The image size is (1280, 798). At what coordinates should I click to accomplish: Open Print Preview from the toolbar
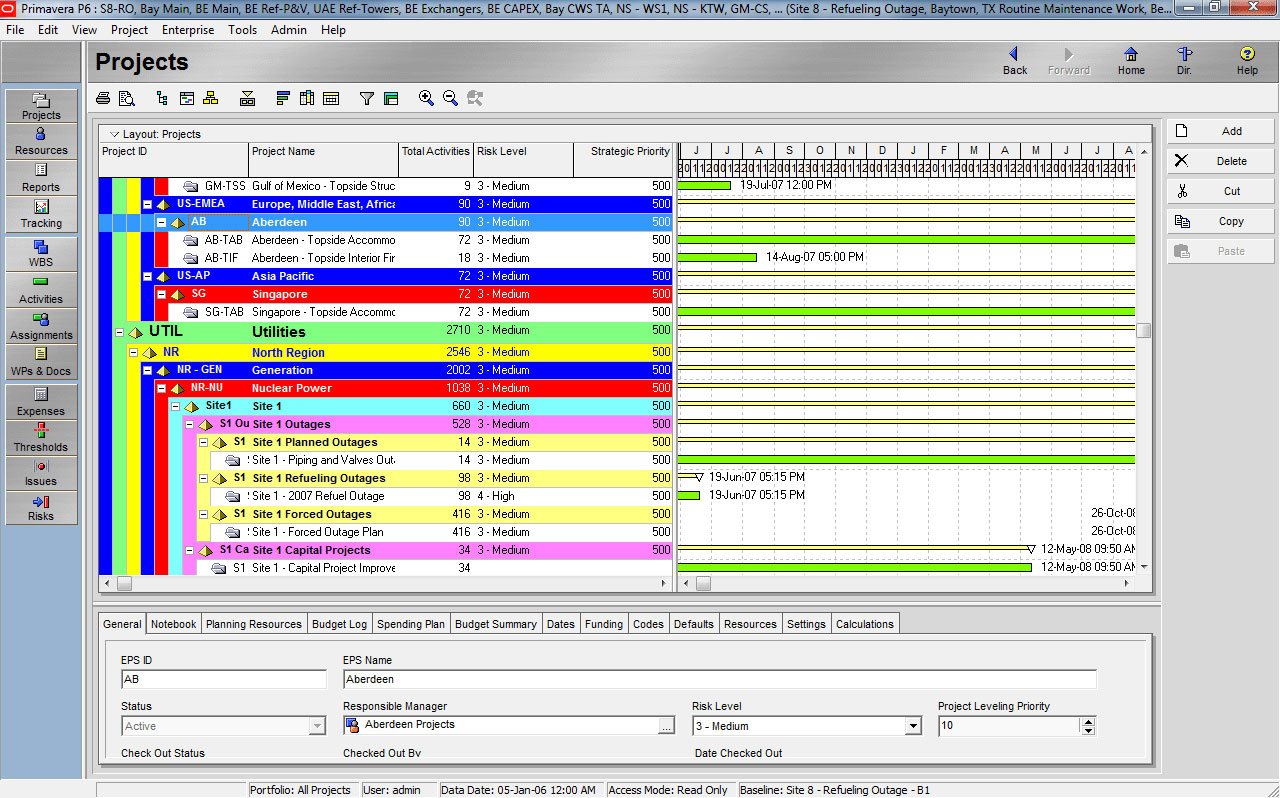pyautogui.click(x=127, y=98)
